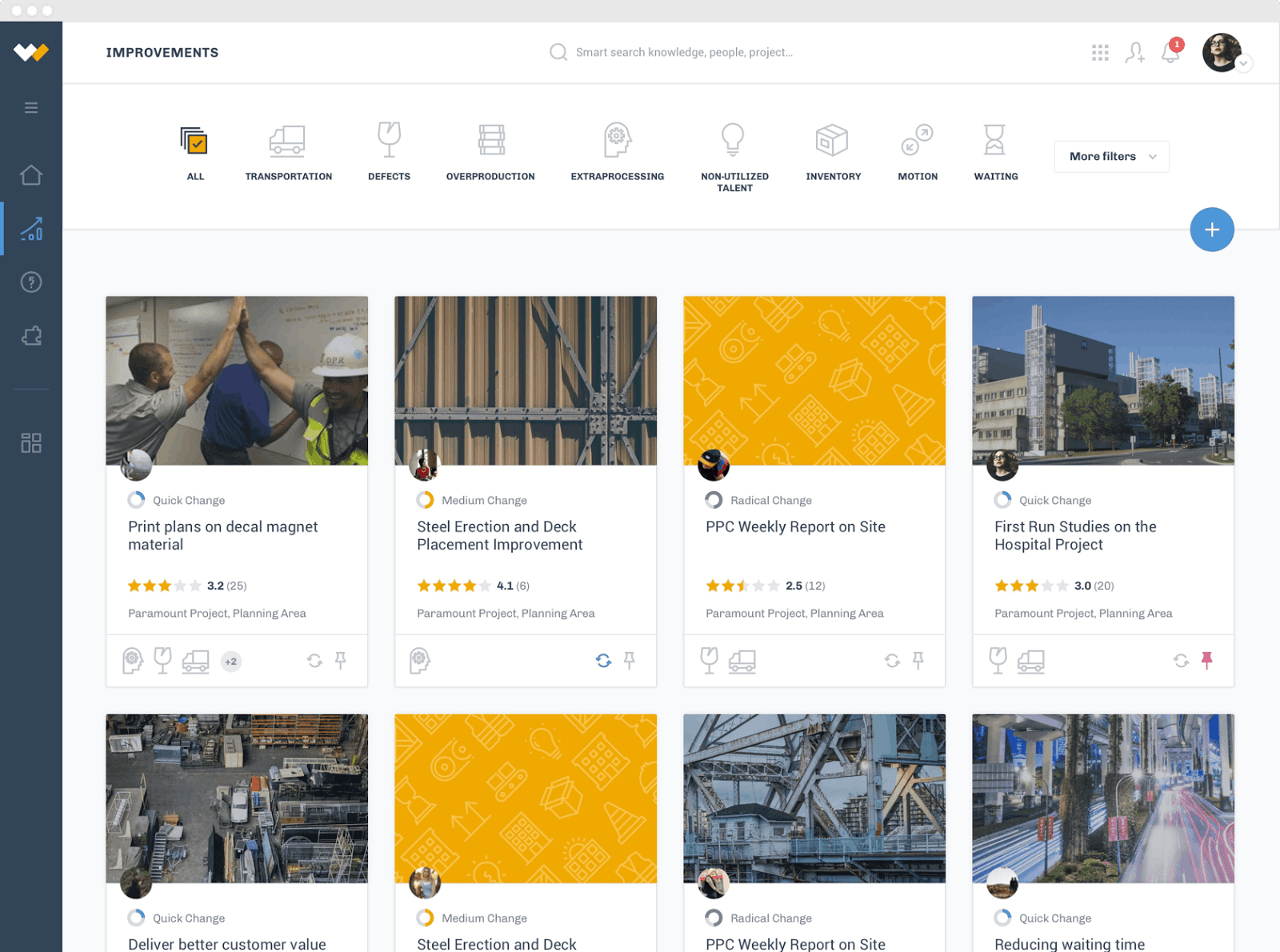The width and height of the screenshot is (1280, 952).
Task: Toggle refresh on top PPC Weekly Report card
Action: click(x=892, y=661)
